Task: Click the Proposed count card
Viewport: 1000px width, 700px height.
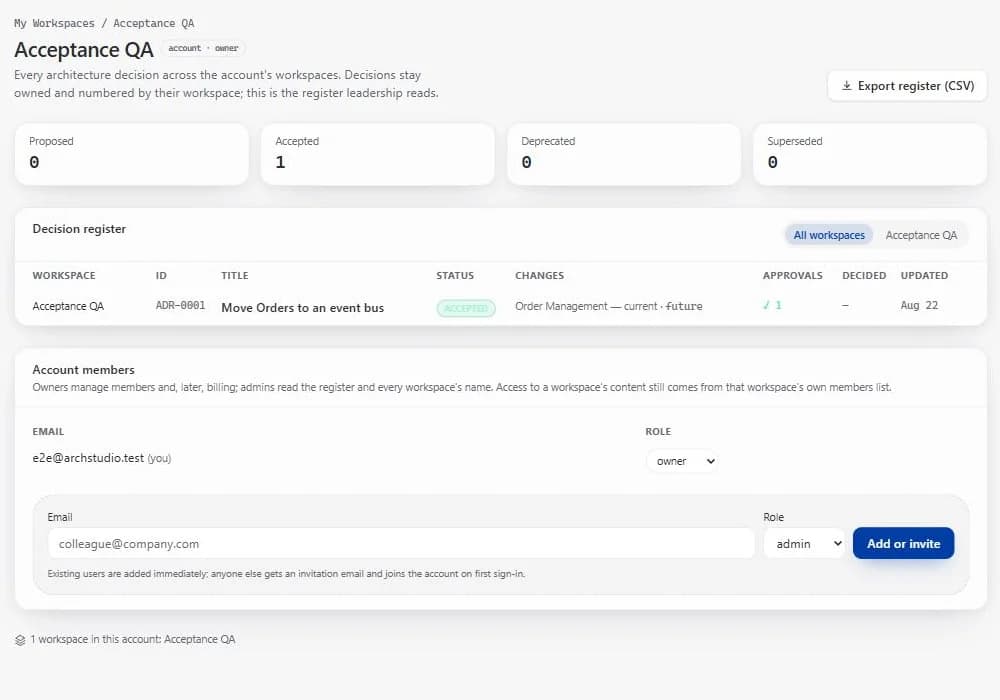Action: (131, 154)
